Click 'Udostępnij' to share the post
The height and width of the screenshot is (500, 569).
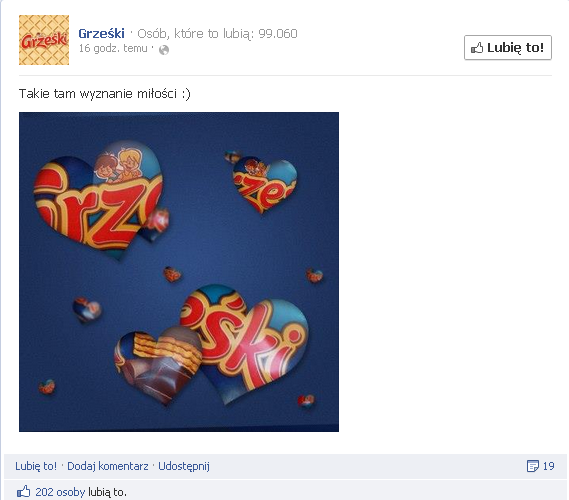[184, 466]
